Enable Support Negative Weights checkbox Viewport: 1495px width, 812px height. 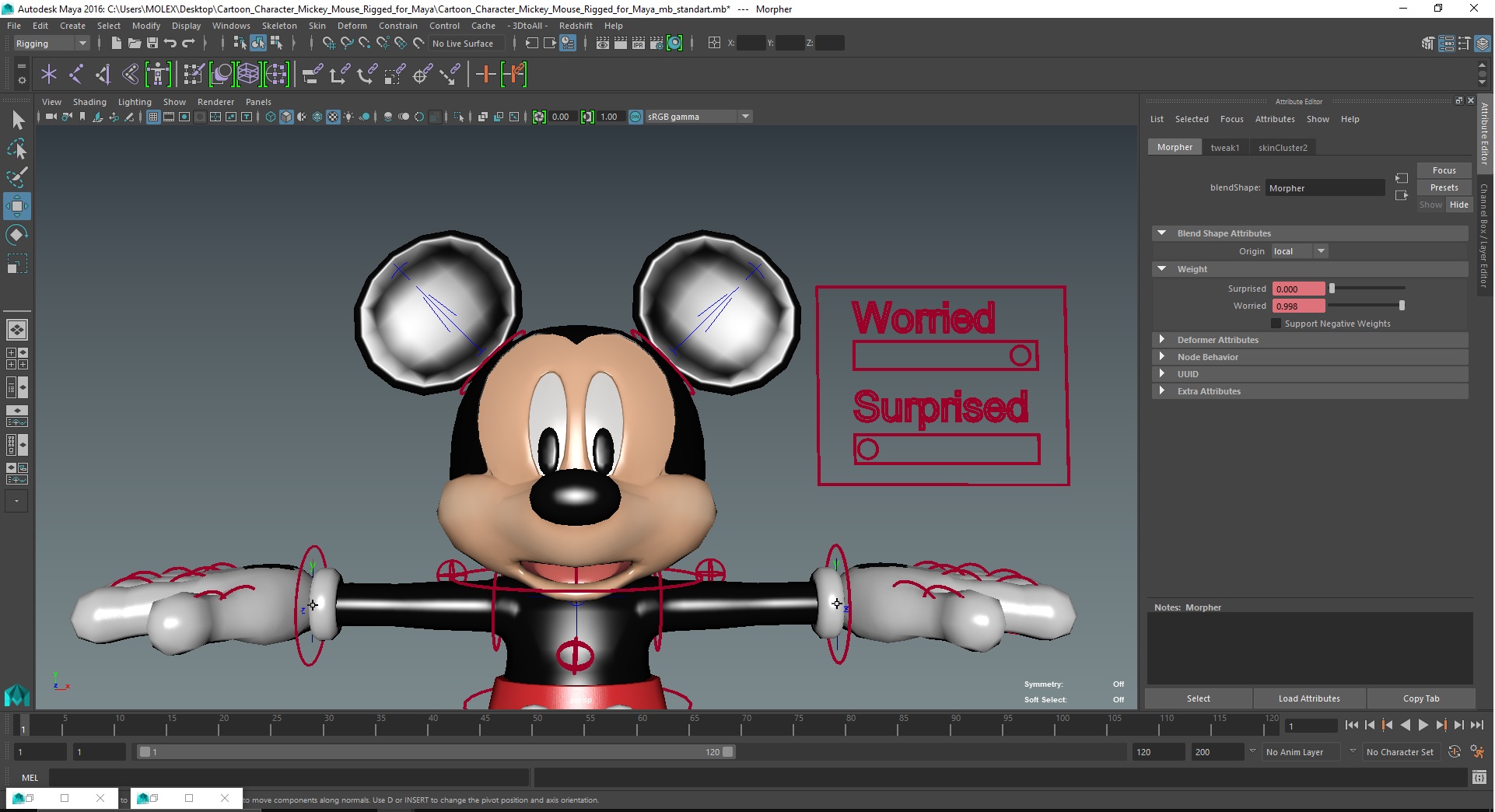(1276, 324)
